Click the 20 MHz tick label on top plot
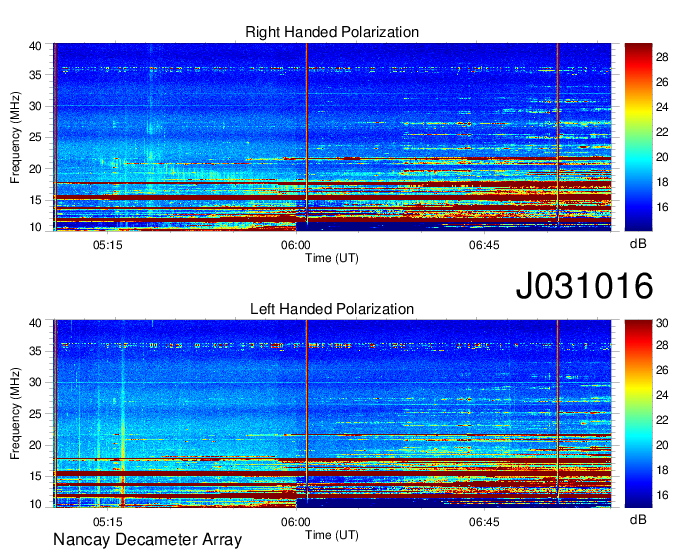 [x=35, y=169]
